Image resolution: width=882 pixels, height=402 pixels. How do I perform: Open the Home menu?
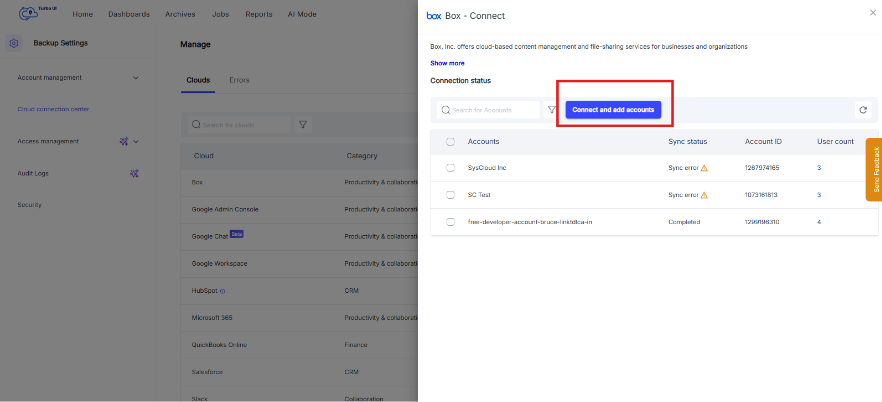point(83,15)
